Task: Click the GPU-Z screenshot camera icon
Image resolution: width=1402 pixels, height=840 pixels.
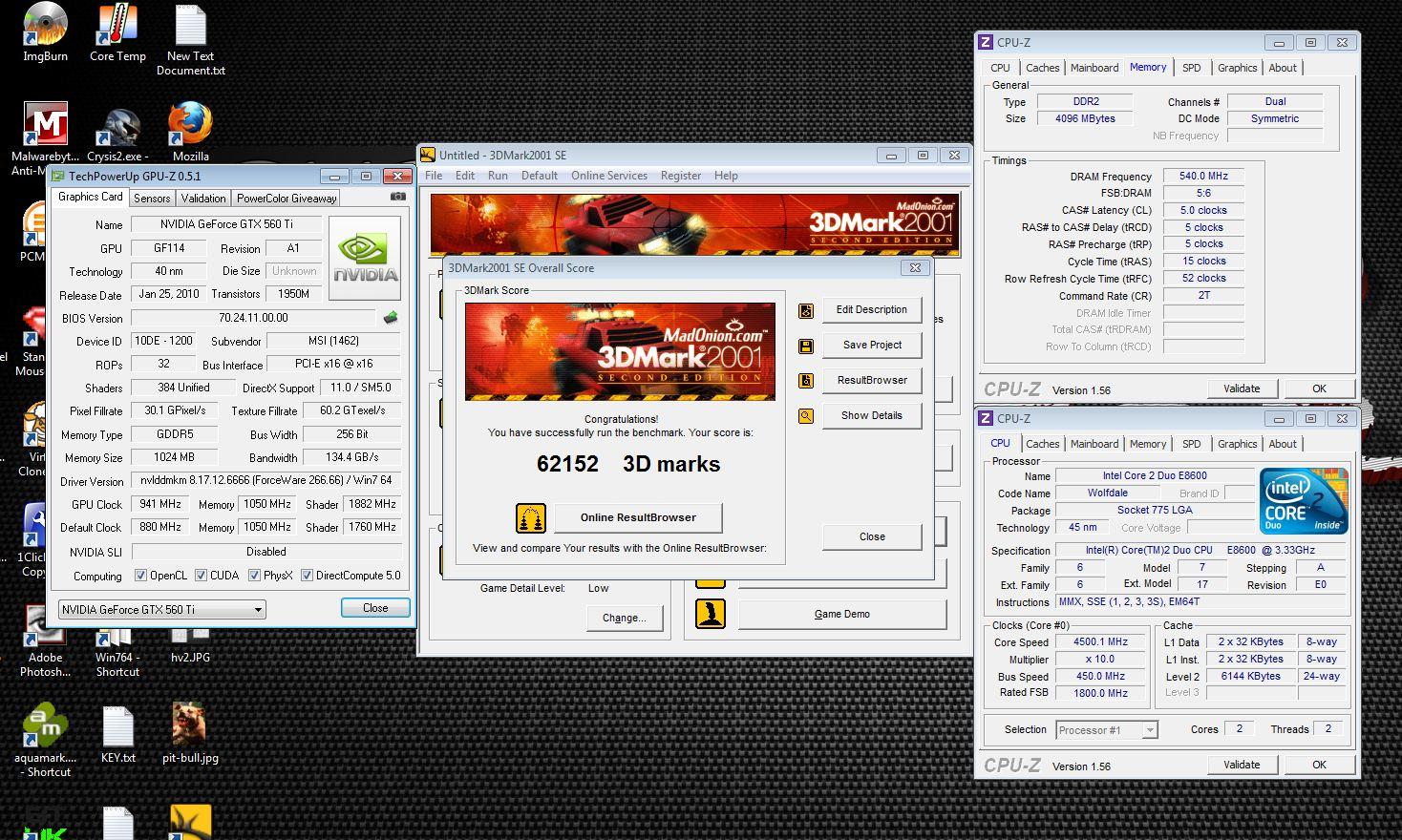Action: click(x=398, y=197)
